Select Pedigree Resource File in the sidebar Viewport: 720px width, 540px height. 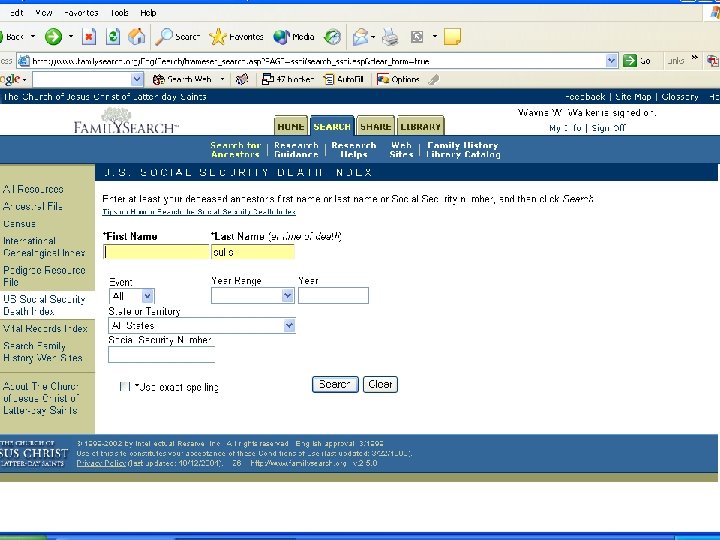(44, 276)
